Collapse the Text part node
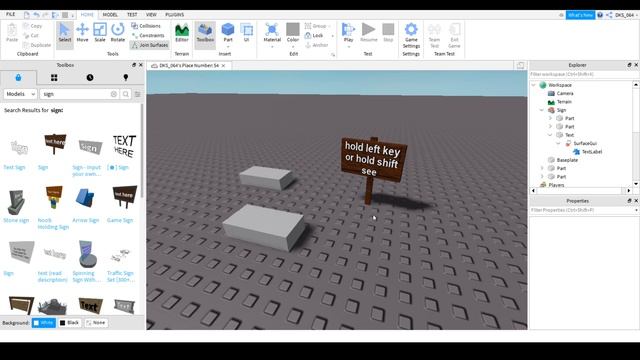This screenshot has width=640, height=360. [550, 135]
